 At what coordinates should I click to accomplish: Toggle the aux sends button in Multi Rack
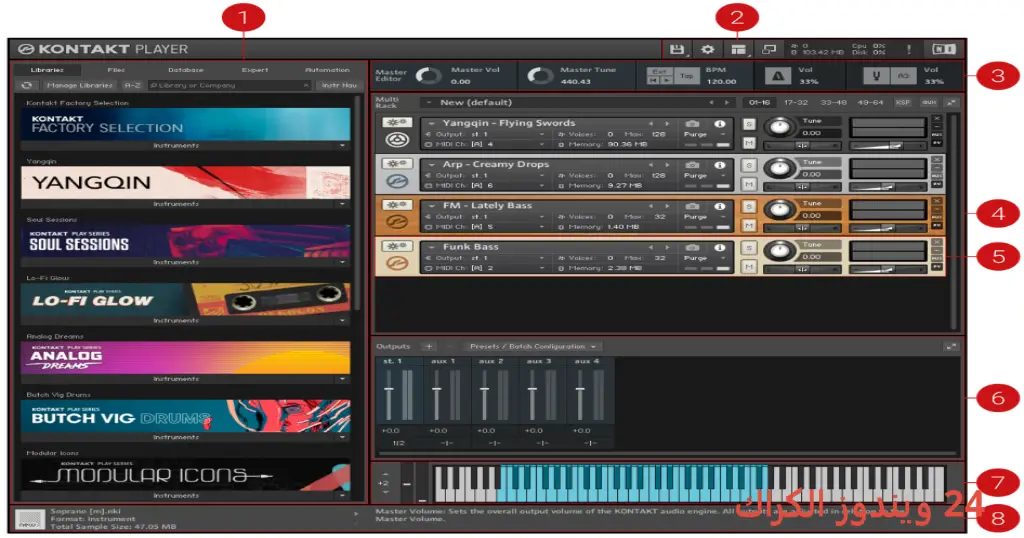[928, 103]
